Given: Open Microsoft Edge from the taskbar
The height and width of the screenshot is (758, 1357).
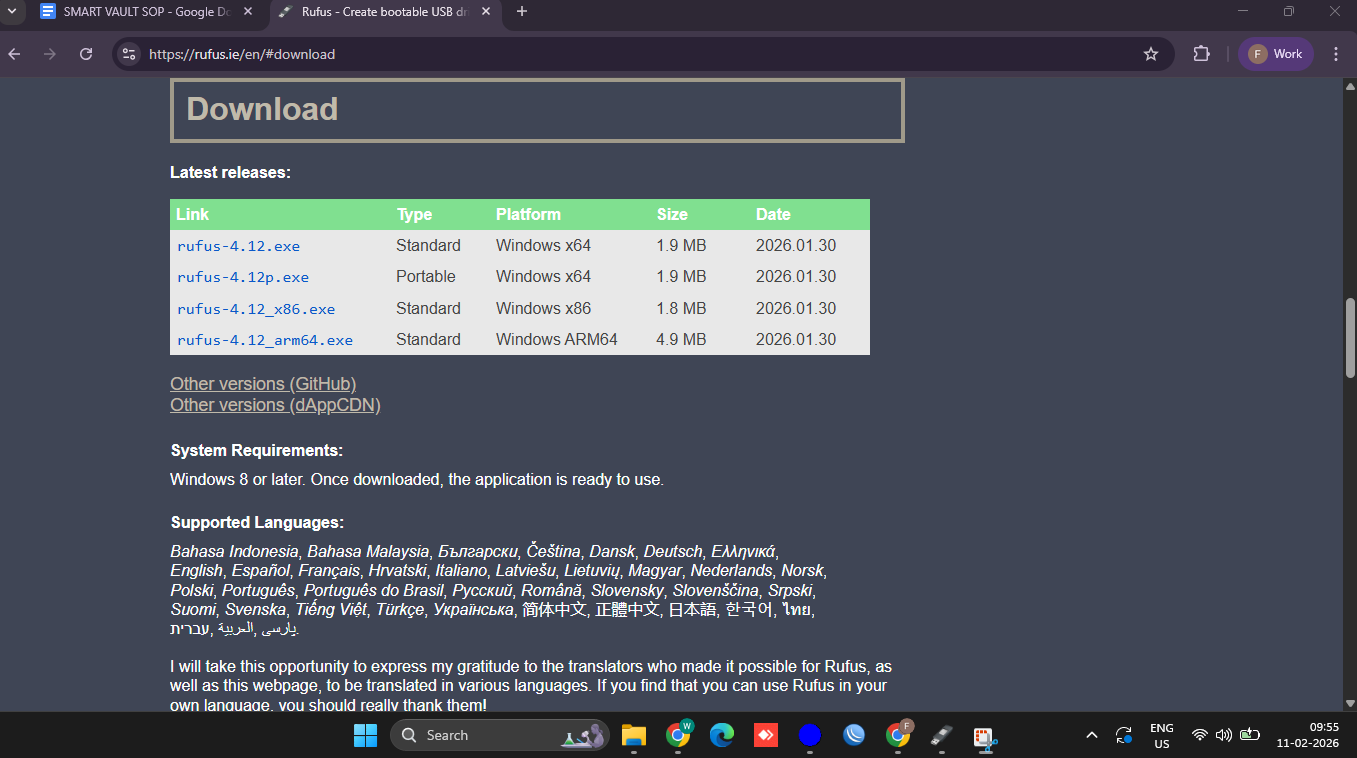Looking at the screenshot, I should (x=722, y=735).
